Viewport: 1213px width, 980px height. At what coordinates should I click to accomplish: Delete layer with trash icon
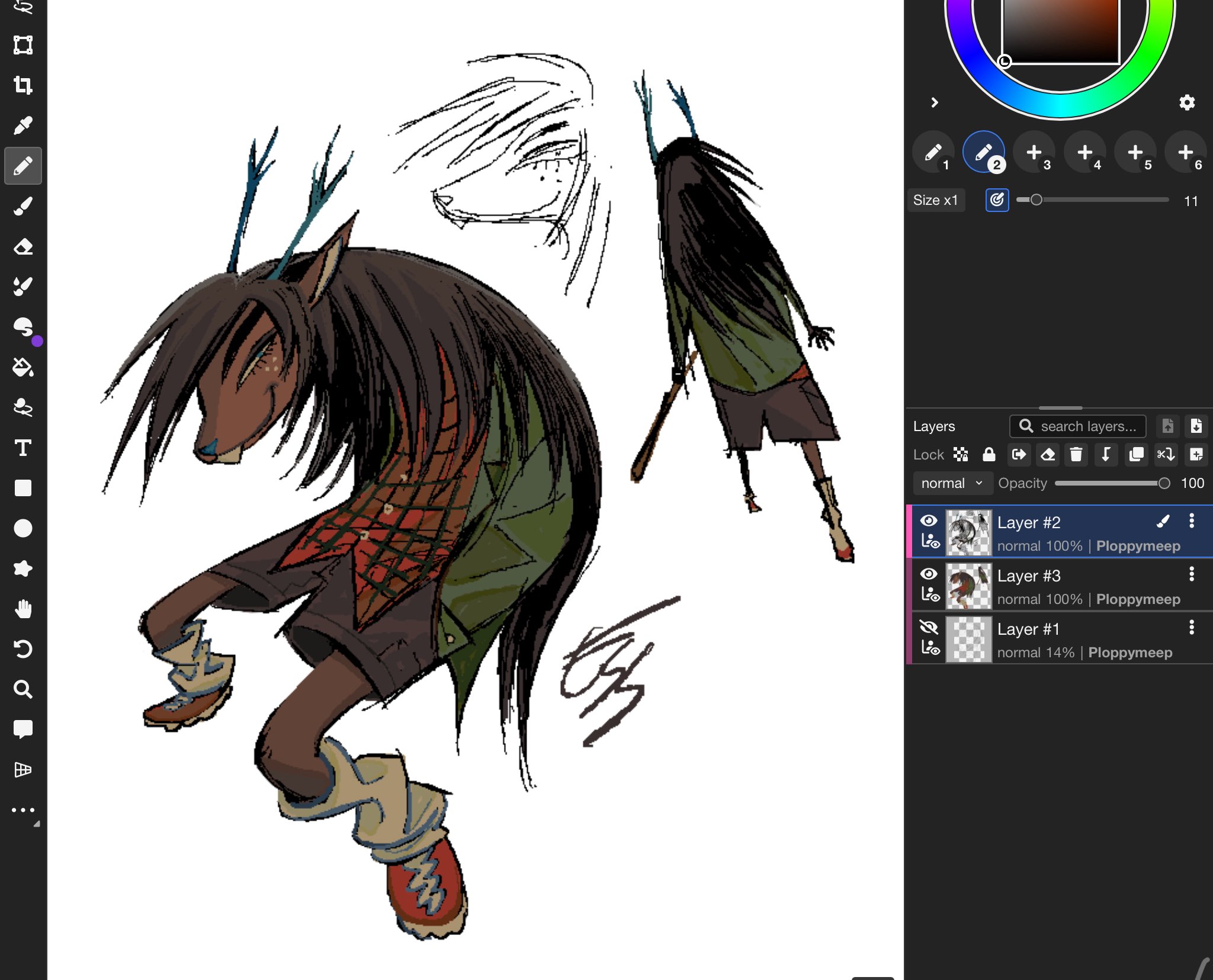1076,454
